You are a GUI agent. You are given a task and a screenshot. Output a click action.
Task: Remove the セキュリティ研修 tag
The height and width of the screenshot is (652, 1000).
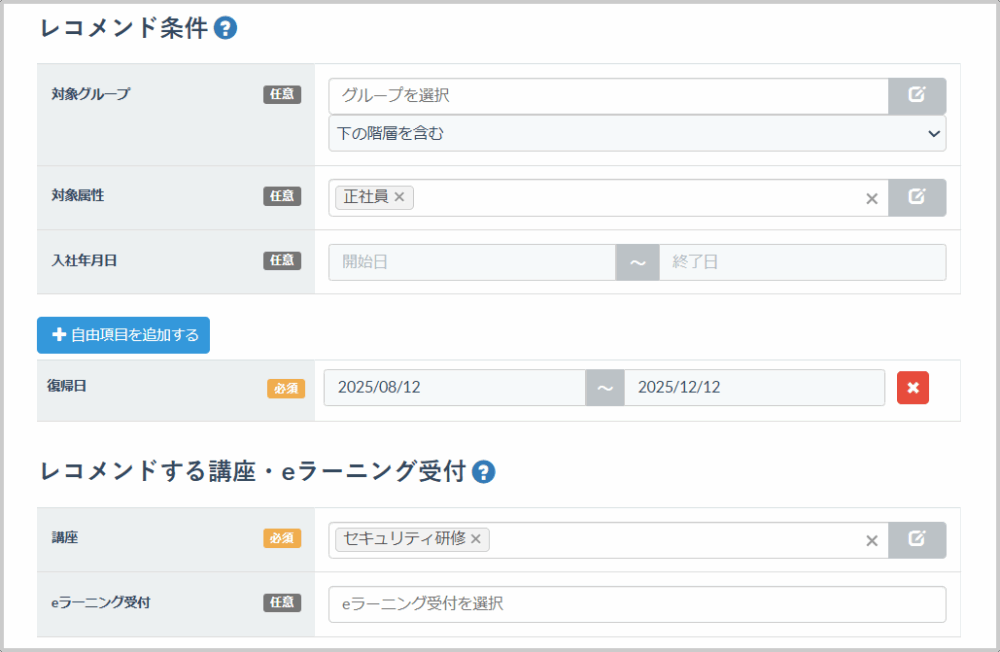[476, 540]
